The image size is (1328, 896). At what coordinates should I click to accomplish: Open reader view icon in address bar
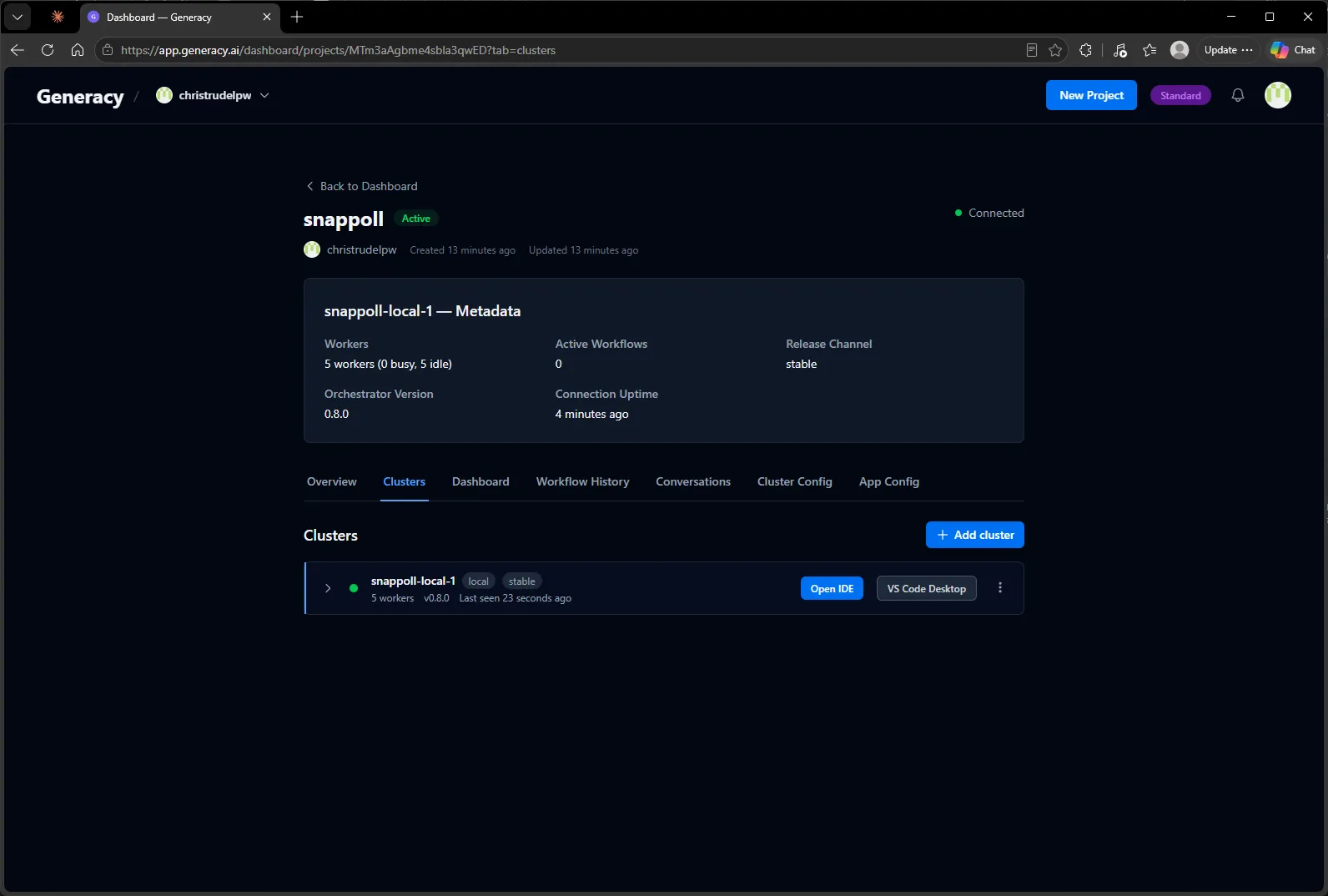tap(1032, 50)
